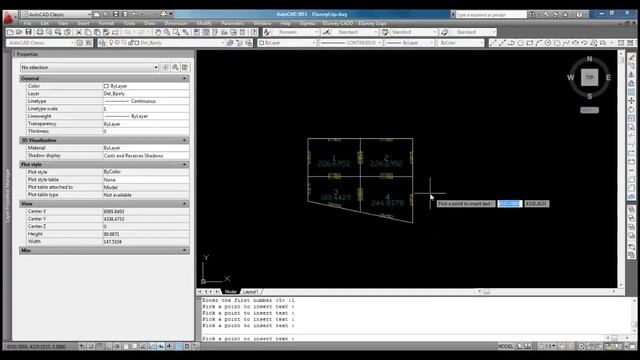Click the Shadow display Casts and Receives Shadows
The width and height of the screenshot is (640, 360).
tap(146, 156)
